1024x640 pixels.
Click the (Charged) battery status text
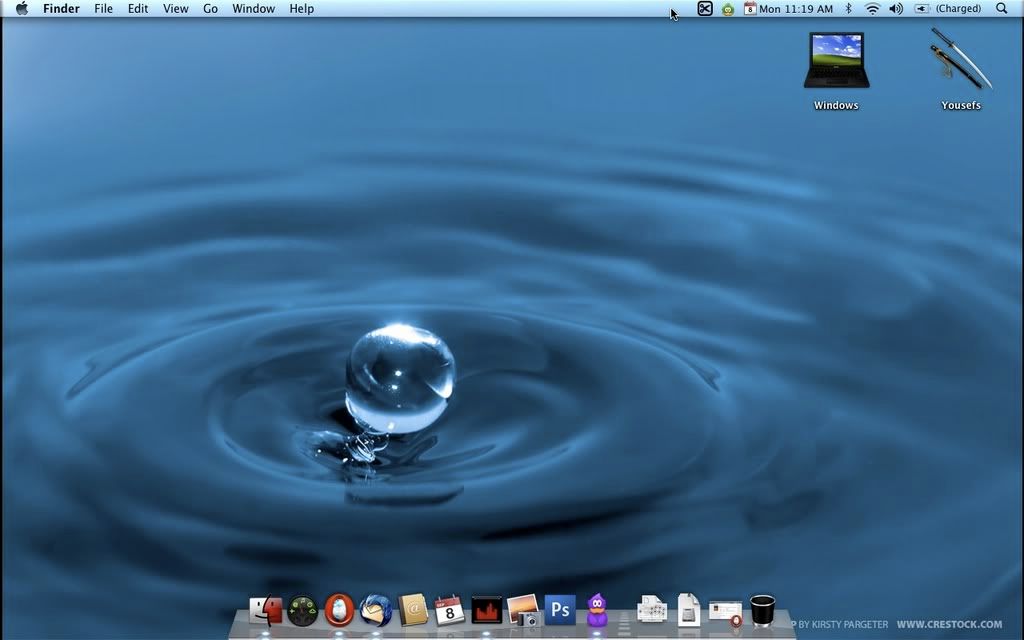(958, 8)
